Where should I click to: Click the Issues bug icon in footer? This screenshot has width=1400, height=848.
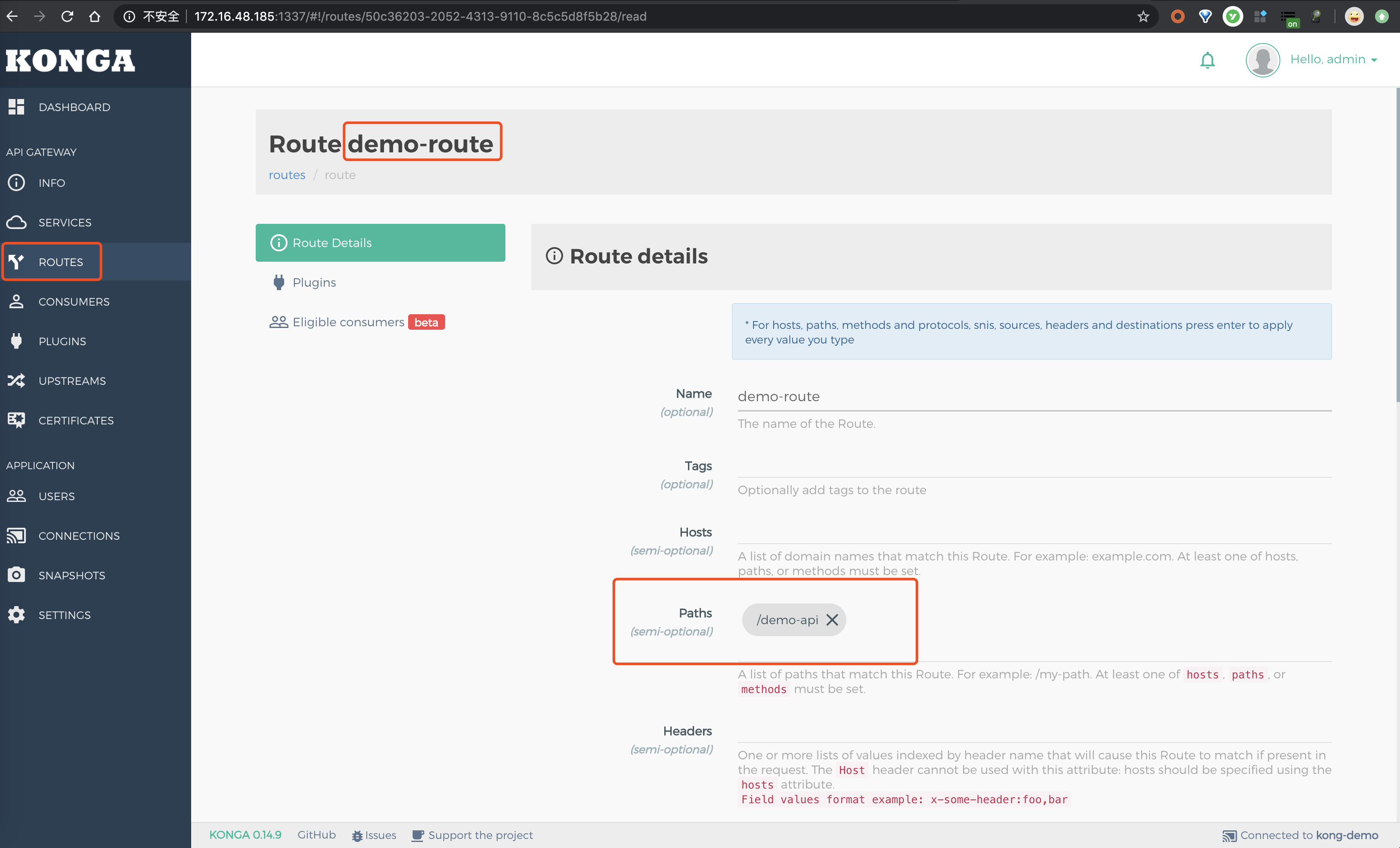(357, 836)
